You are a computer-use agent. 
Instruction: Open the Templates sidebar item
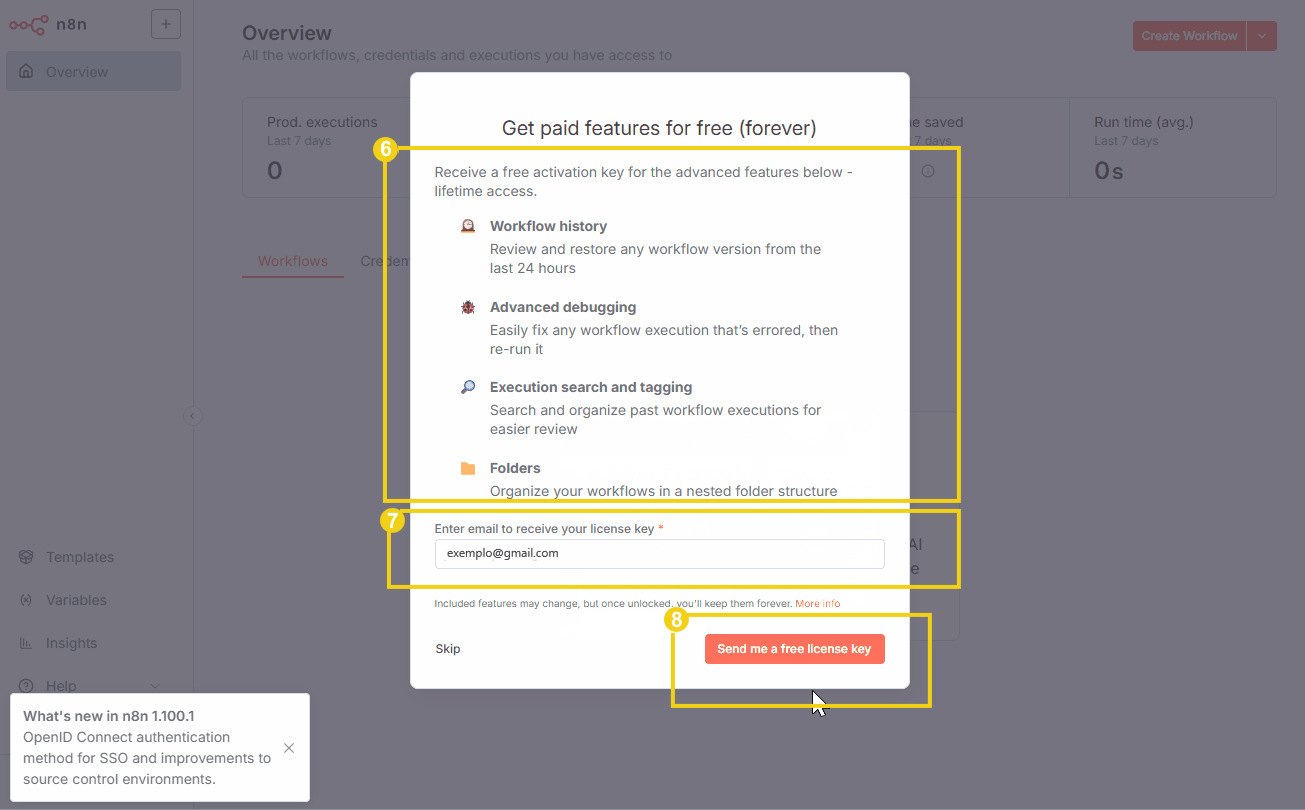point(80,557)
